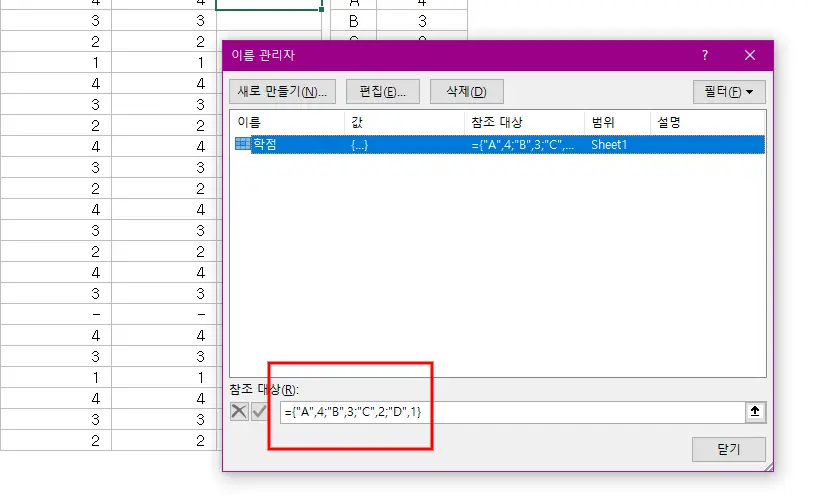Viewport: 820px width, 500px height.
Task: Select the 학점 name row
Action: coord(499,144)
